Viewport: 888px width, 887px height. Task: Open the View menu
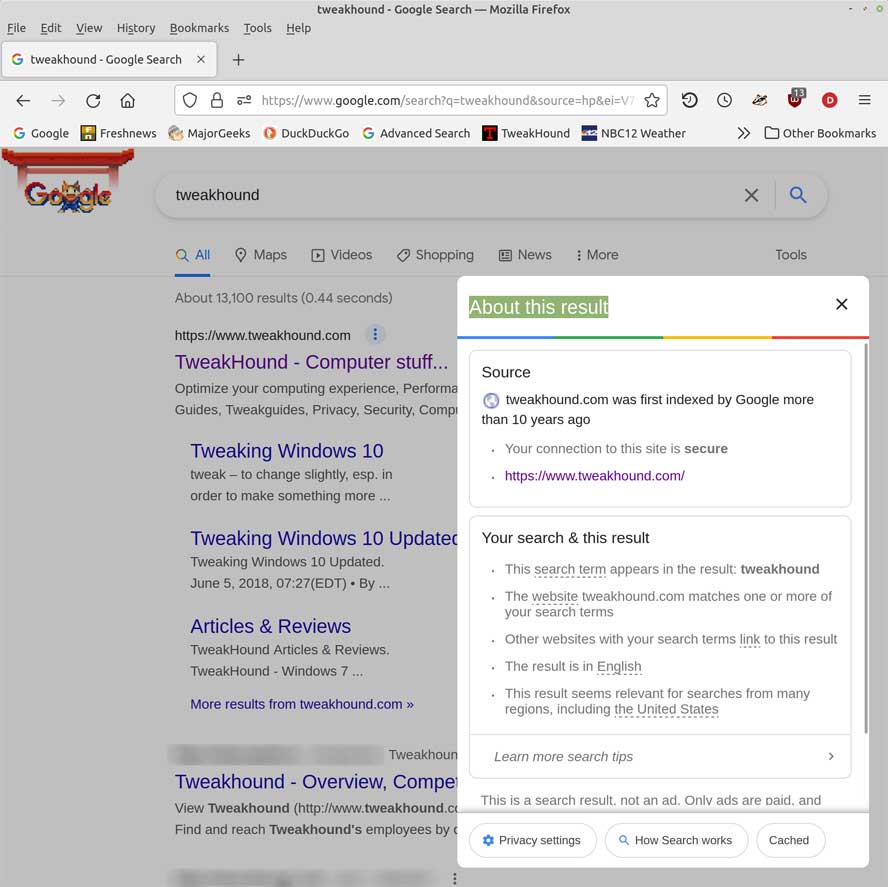point(89,28)
